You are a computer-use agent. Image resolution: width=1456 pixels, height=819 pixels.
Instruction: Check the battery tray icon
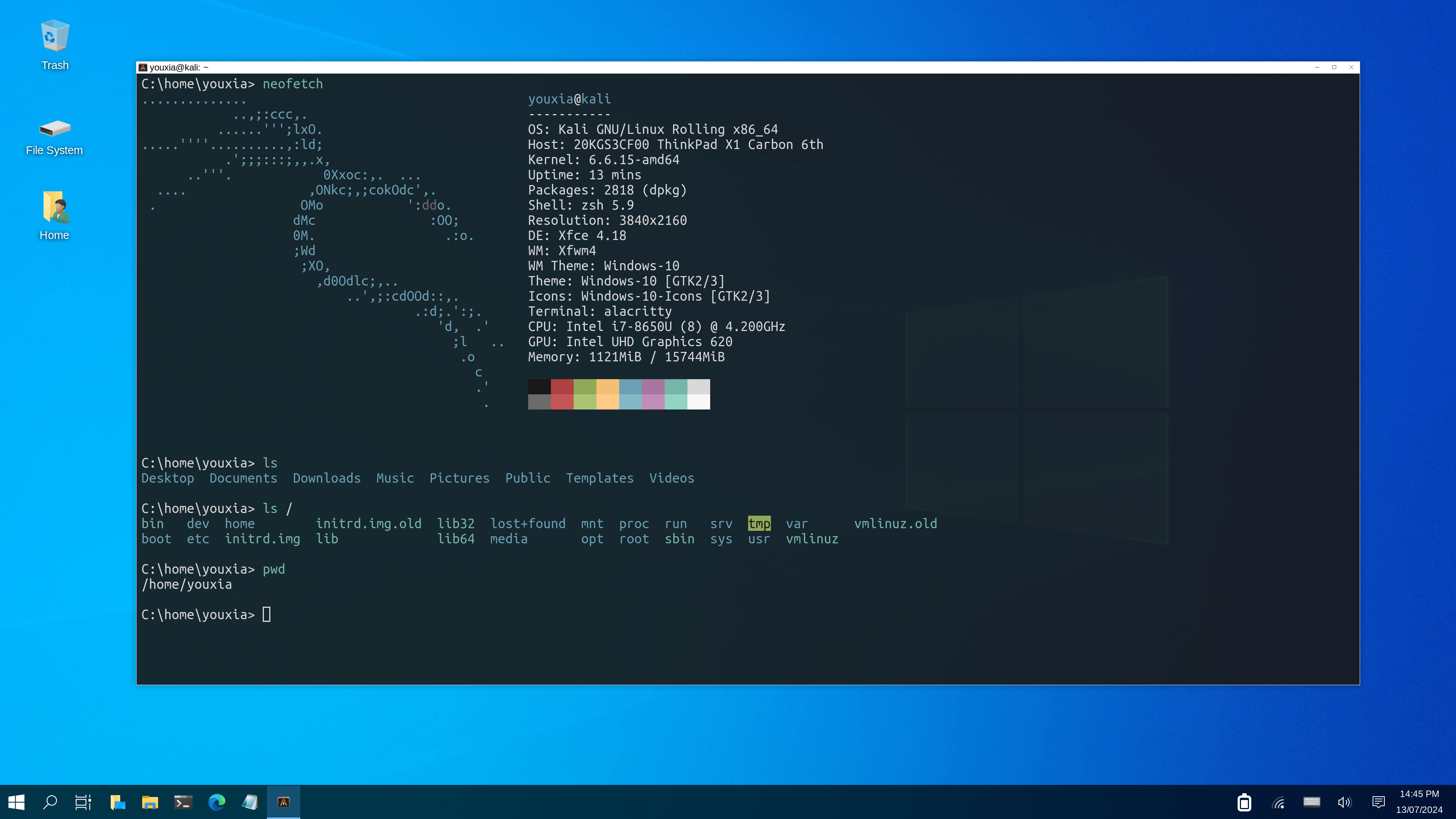pos(1244,802)
